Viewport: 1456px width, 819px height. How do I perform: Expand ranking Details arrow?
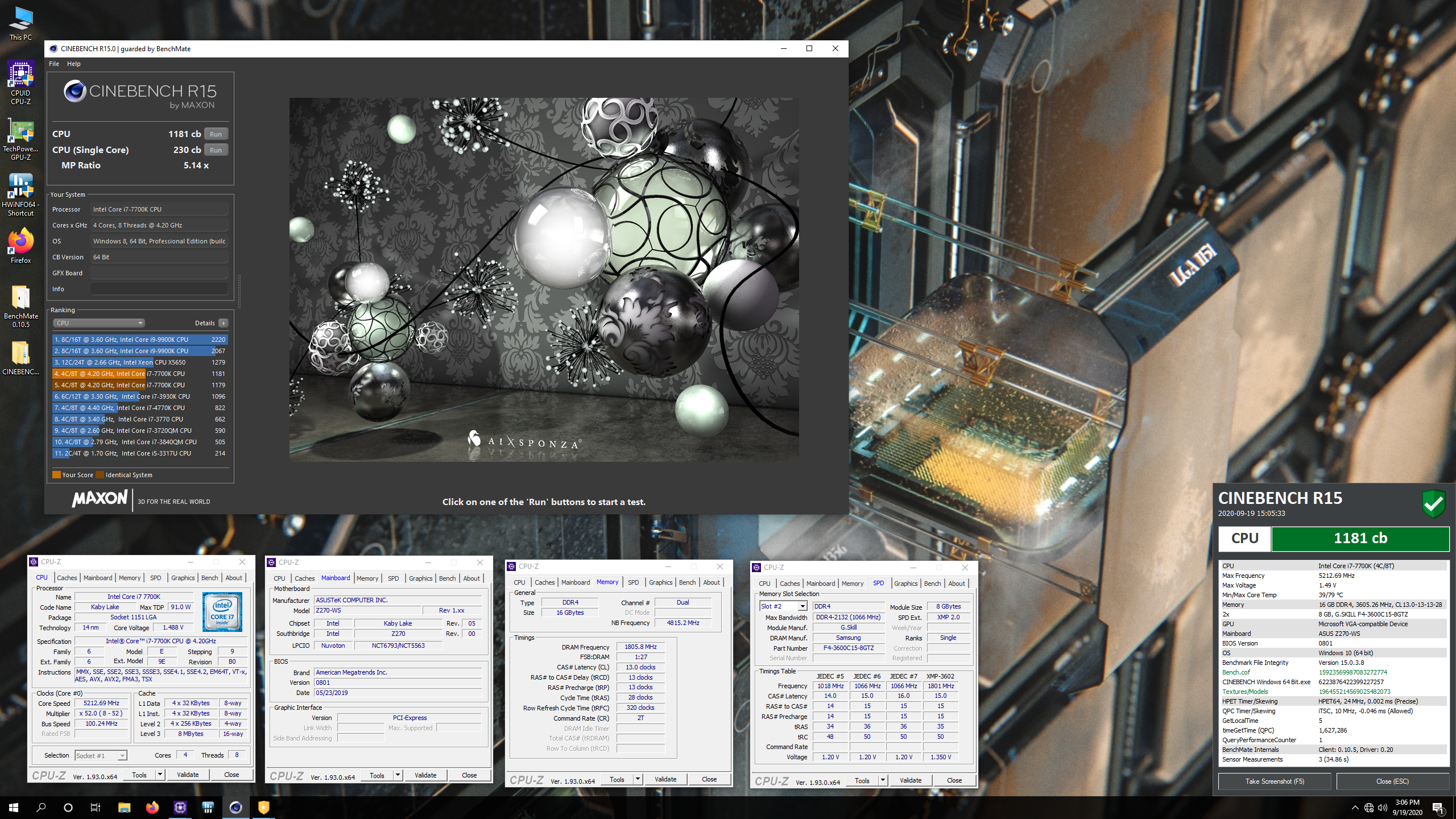(224, 323)
